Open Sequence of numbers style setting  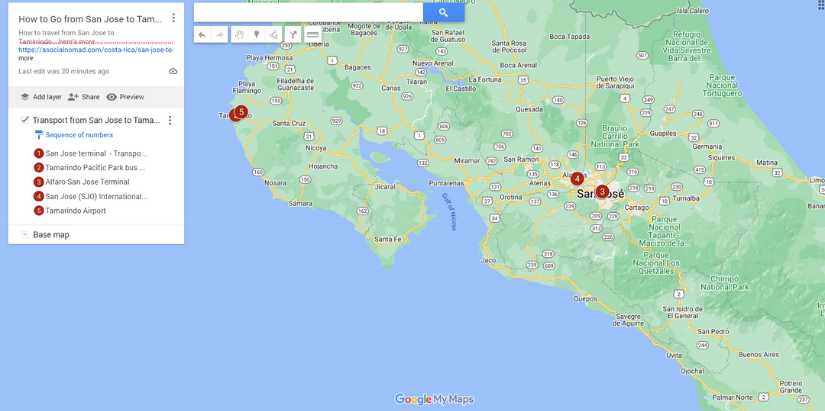(x=78, y=134)
